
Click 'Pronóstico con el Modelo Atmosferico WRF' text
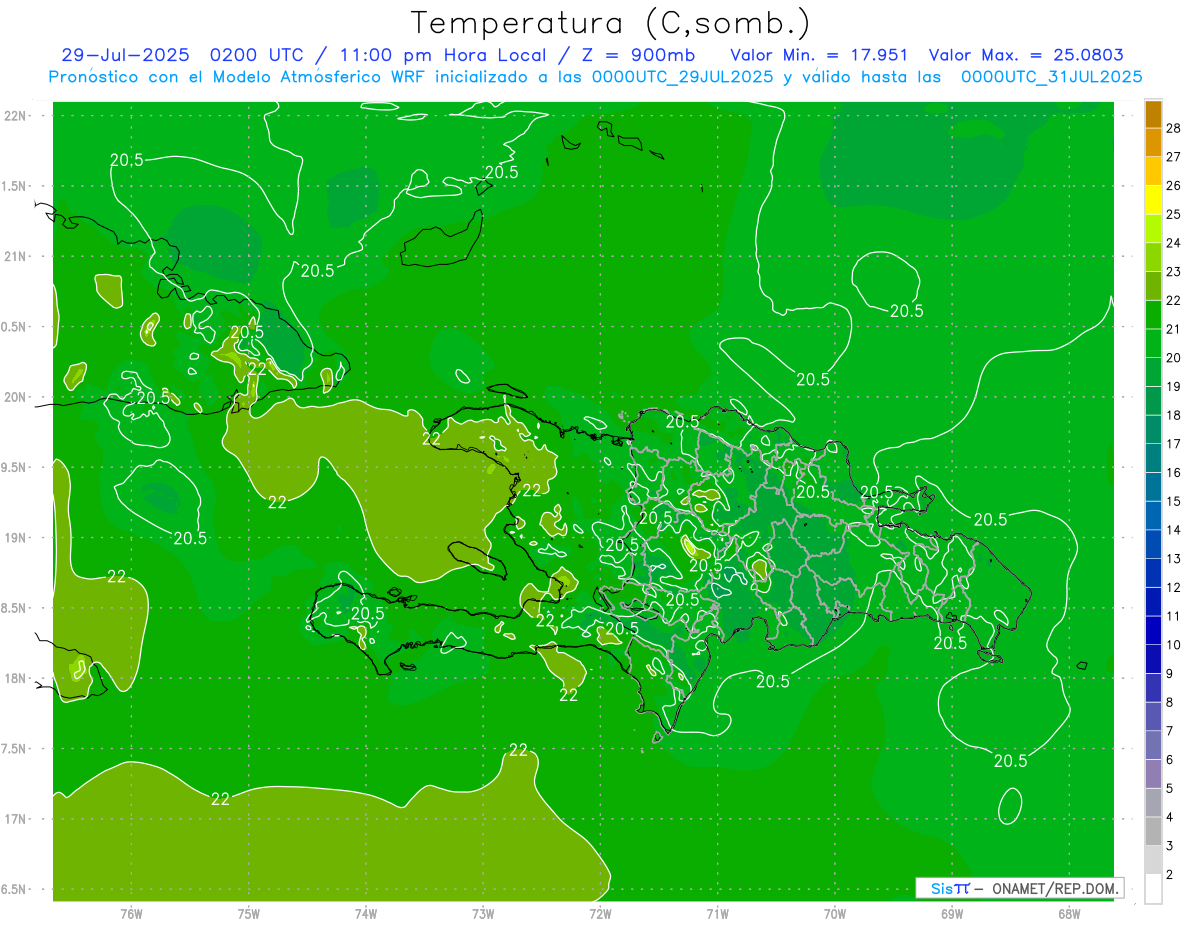(240, 77)
